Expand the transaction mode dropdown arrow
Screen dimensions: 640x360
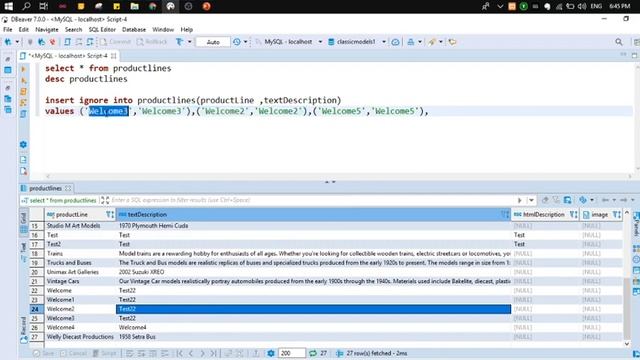pyautogui.click(x=189, y=42)
